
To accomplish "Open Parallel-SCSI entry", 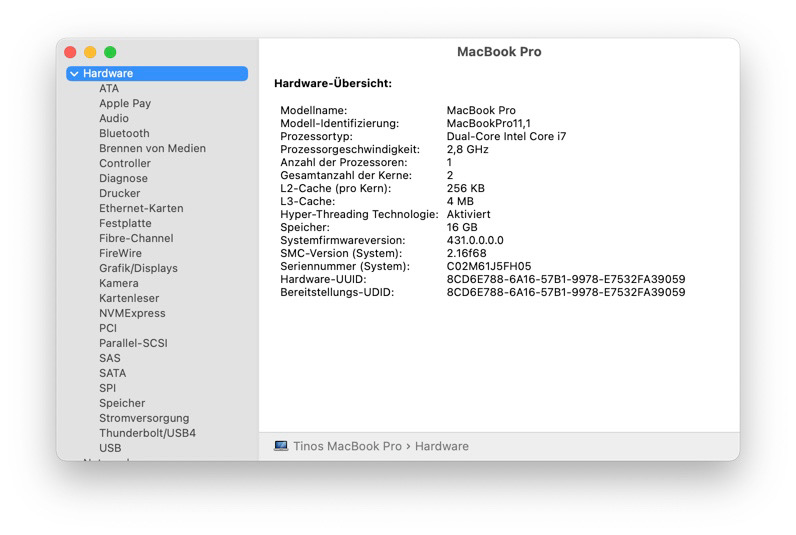I will tap(133, 343).
